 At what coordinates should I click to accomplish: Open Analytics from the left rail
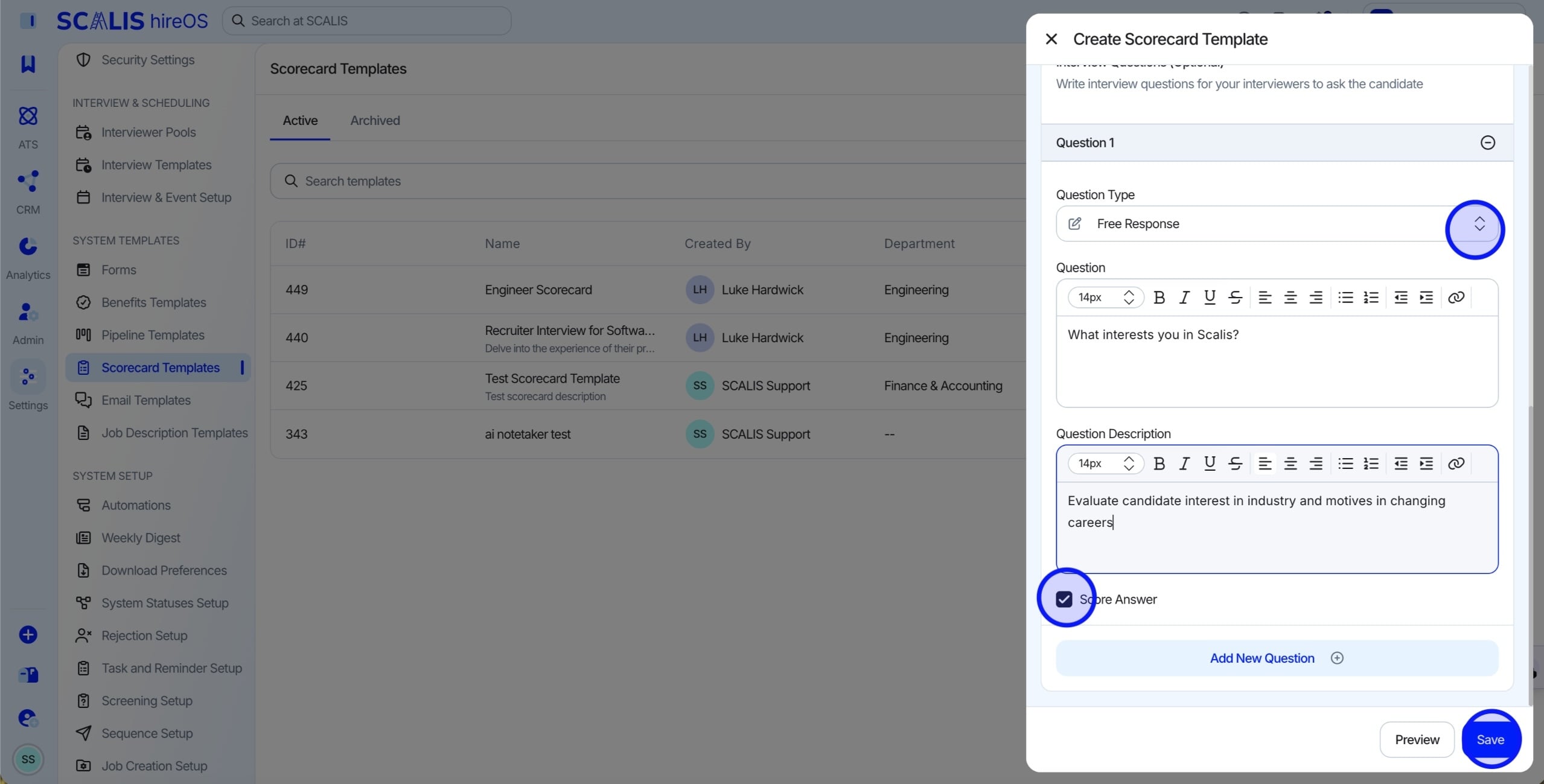tap(28, 257)
